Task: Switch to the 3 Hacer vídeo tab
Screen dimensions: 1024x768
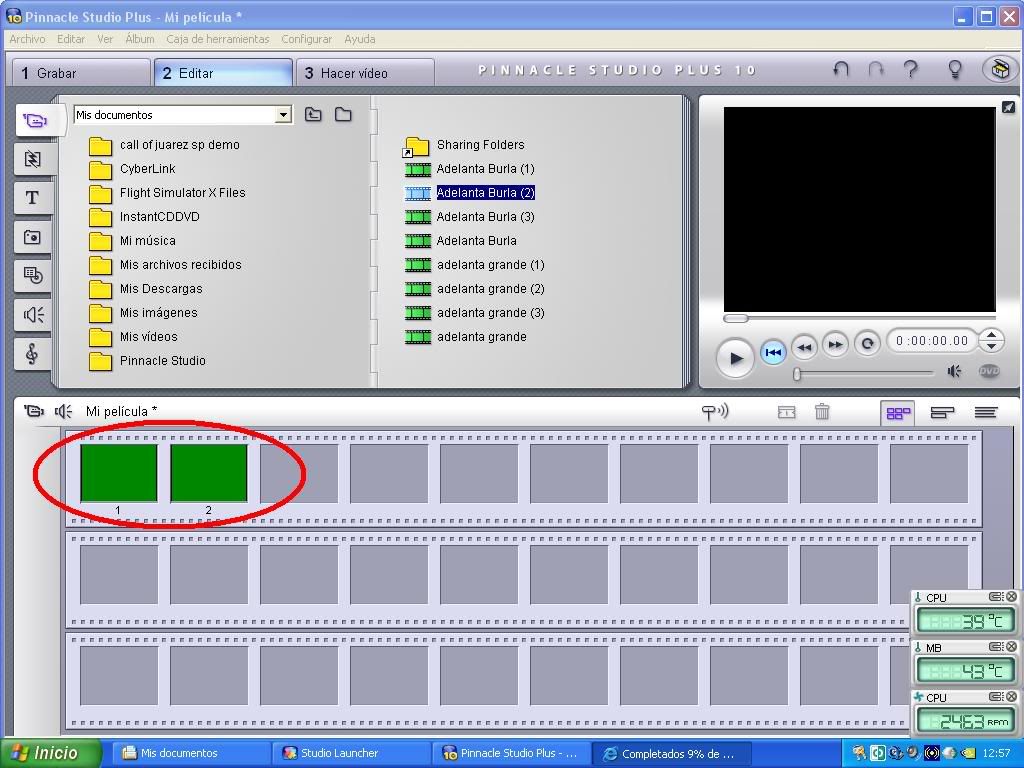Action: [365, 73]
